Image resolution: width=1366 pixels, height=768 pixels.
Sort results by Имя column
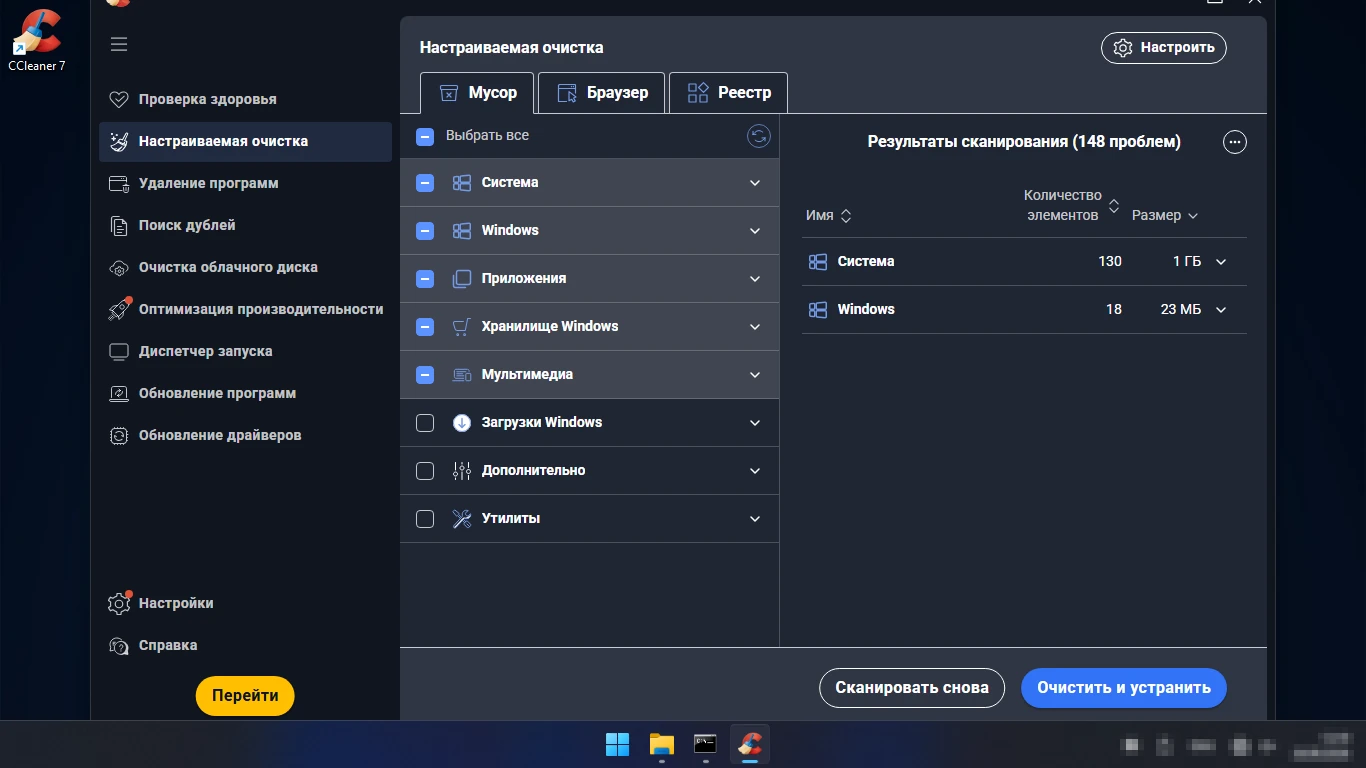click(828, 215)
